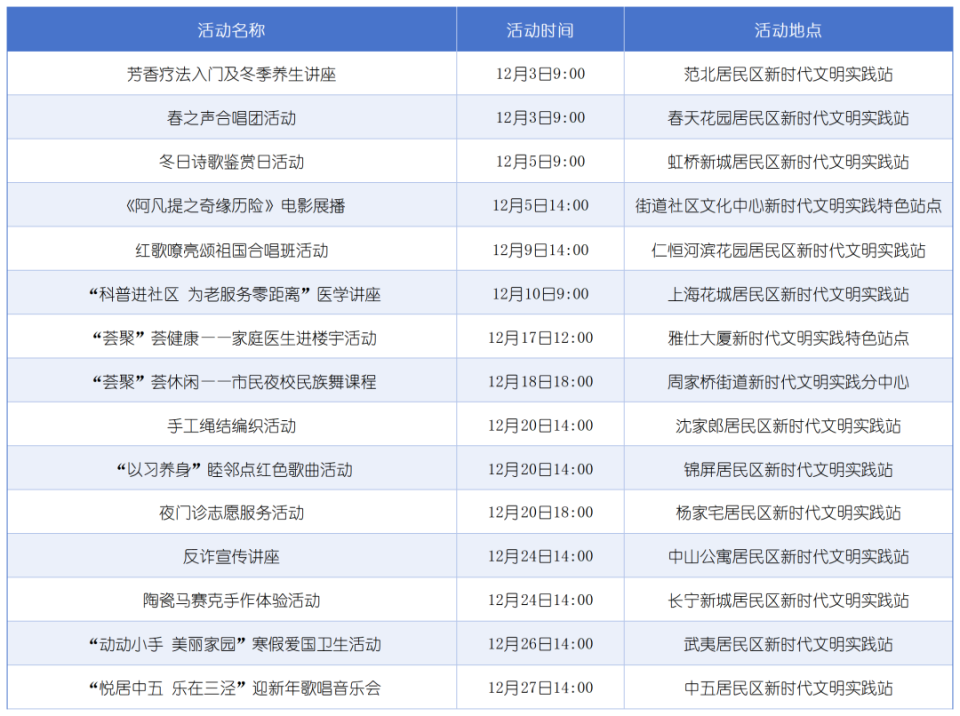
Task: Select location 锦屏居民区新时代文明实践站
Action: coord(788,469)
